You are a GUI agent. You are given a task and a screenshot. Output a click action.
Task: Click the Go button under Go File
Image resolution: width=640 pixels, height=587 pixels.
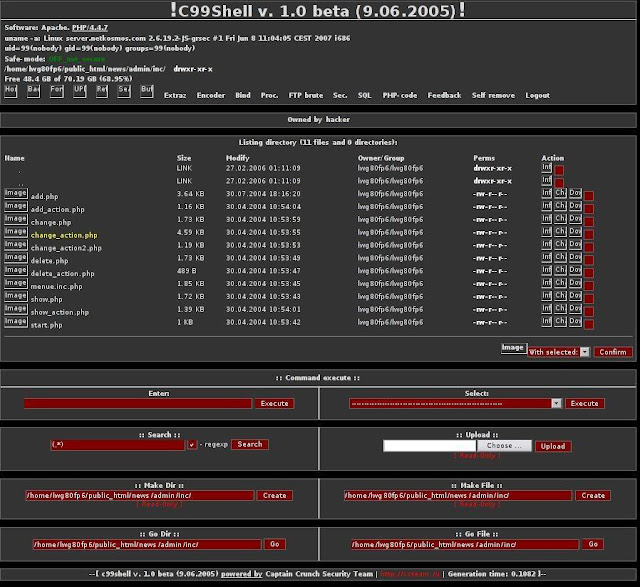[x=593, y=544]
